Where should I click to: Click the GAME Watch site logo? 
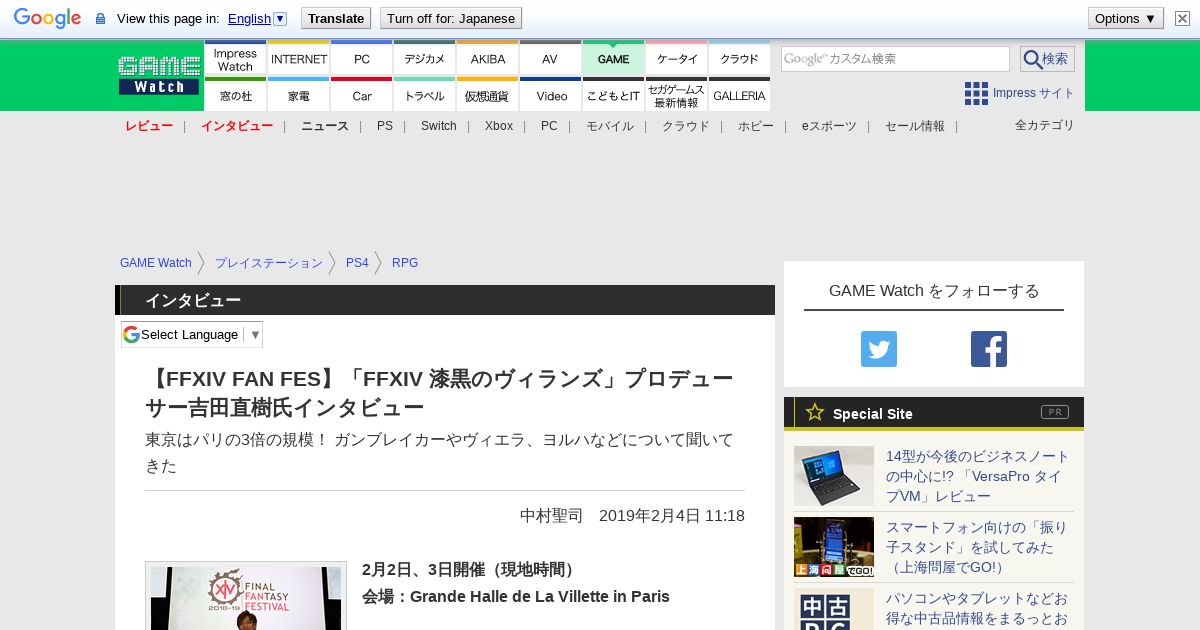tap(159, 75)
